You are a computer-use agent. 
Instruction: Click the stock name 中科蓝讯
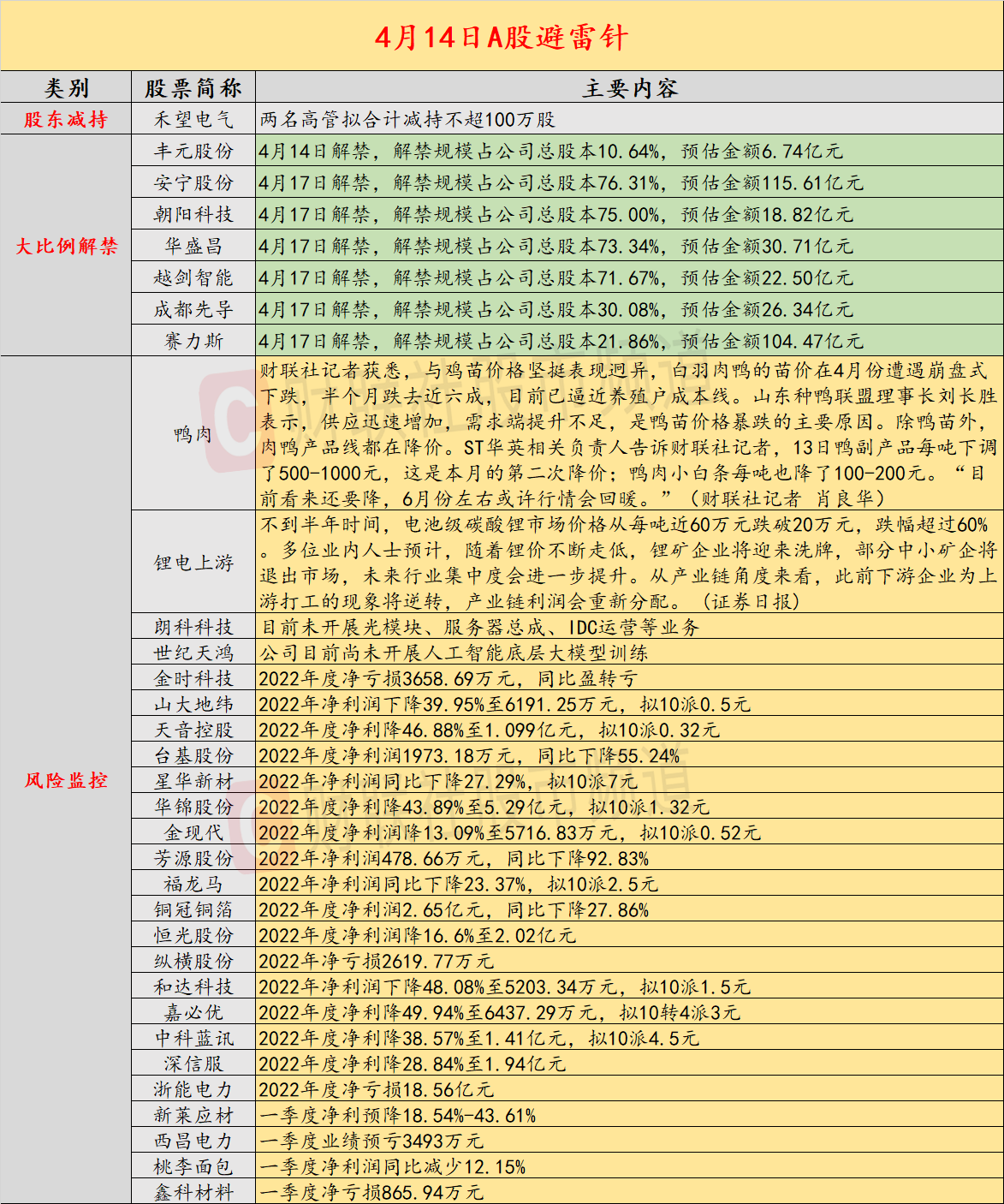(x=193, y=1039)
